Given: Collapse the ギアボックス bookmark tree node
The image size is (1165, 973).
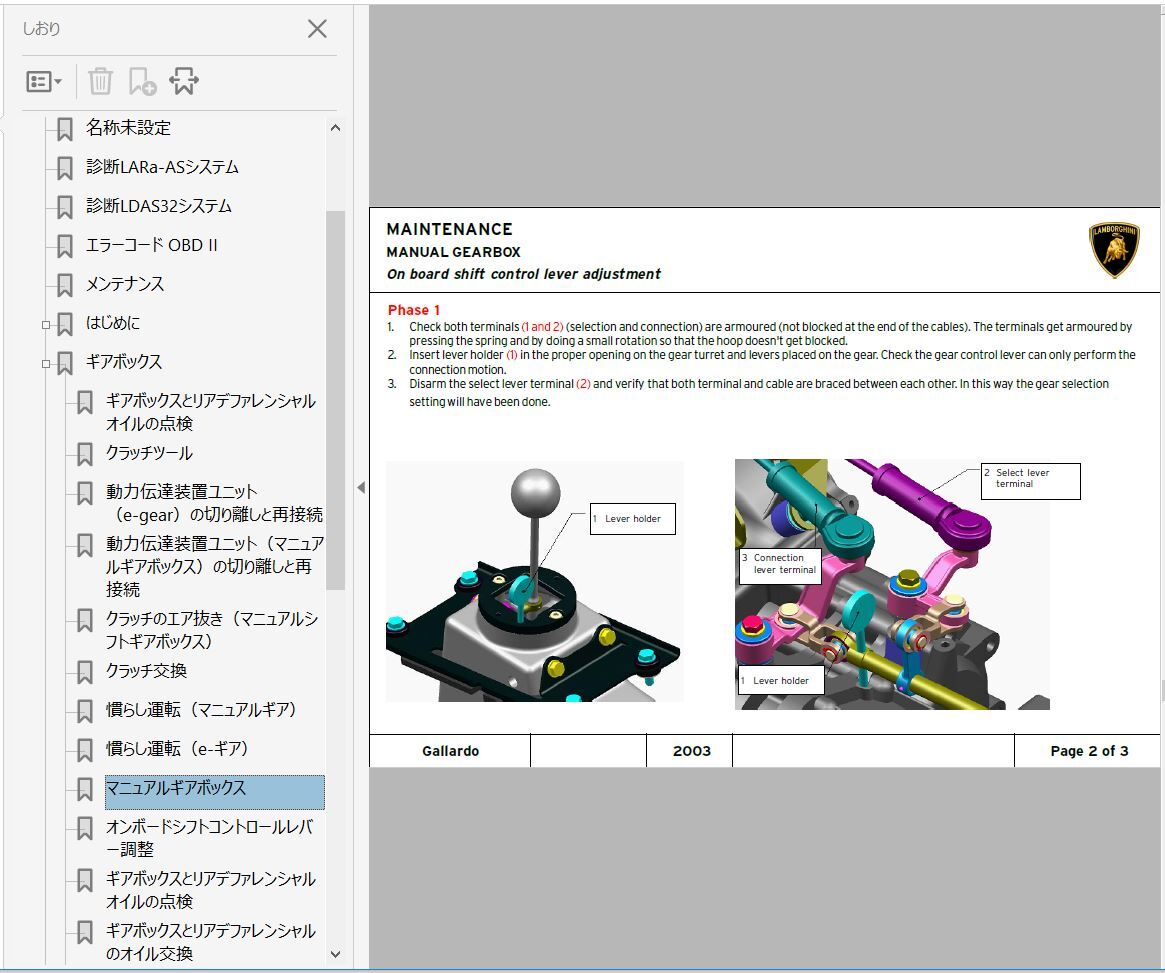Looking at the screenshot, I should (x=46, y=364).
